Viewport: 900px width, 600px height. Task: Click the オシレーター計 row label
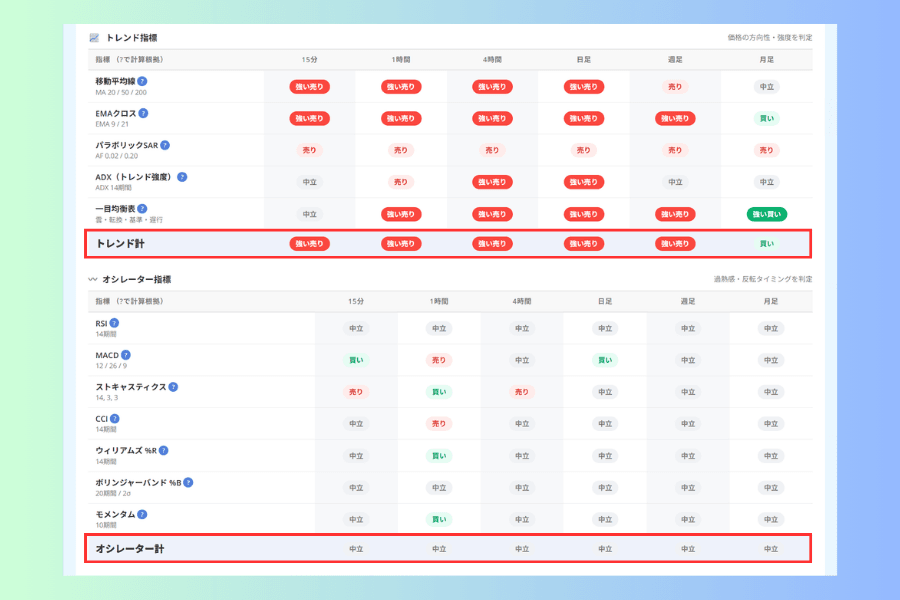pos(130,549)
